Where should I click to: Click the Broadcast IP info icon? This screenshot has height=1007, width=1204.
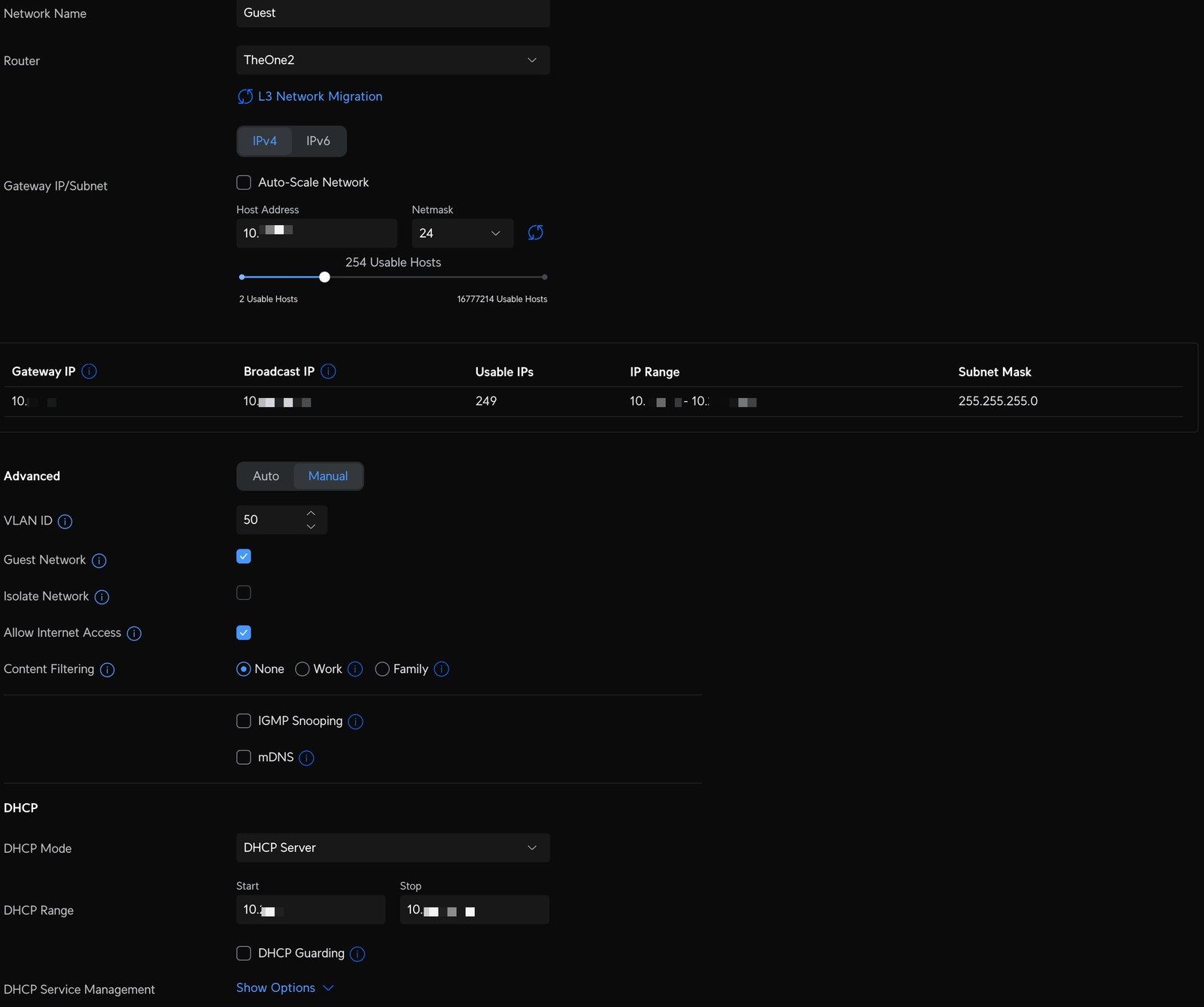[x=327, y=371]
